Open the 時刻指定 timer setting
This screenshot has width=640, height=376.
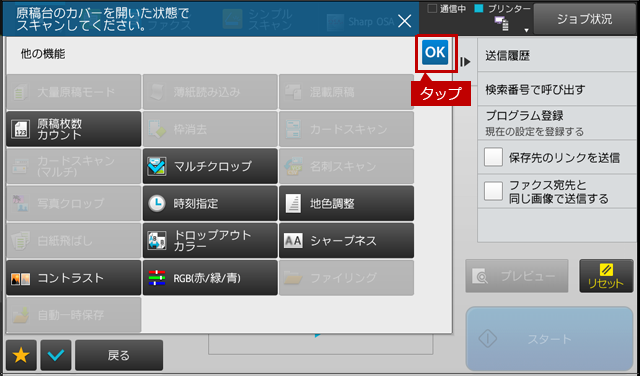(210, 203)
